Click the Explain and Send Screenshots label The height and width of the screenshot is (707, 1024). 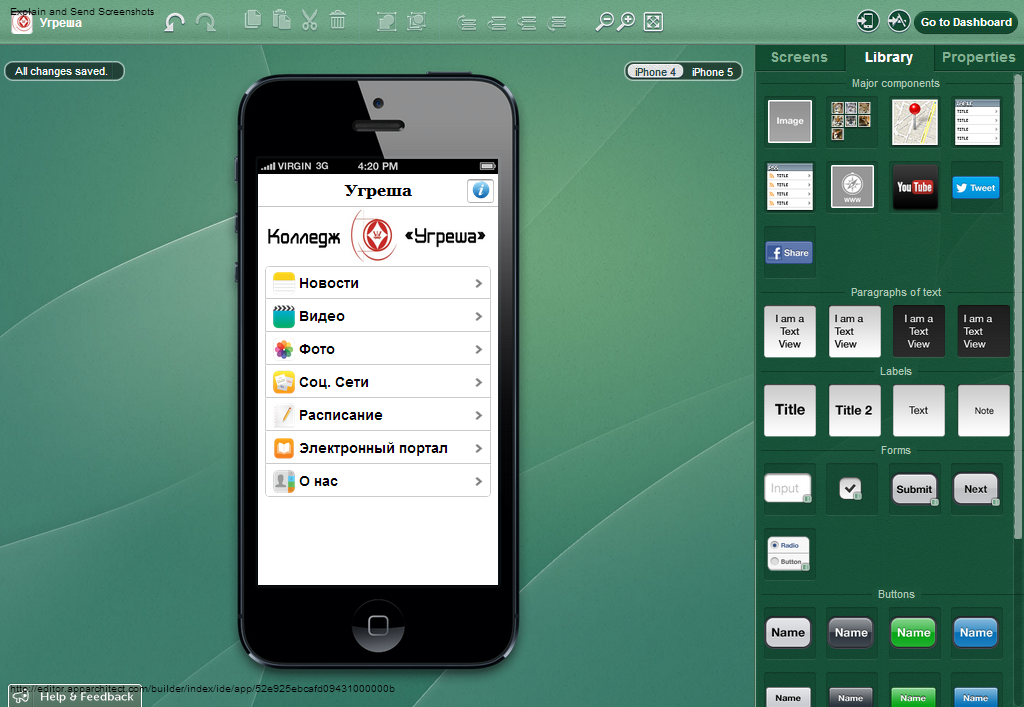pyautogui.click(x=82, y=11)
